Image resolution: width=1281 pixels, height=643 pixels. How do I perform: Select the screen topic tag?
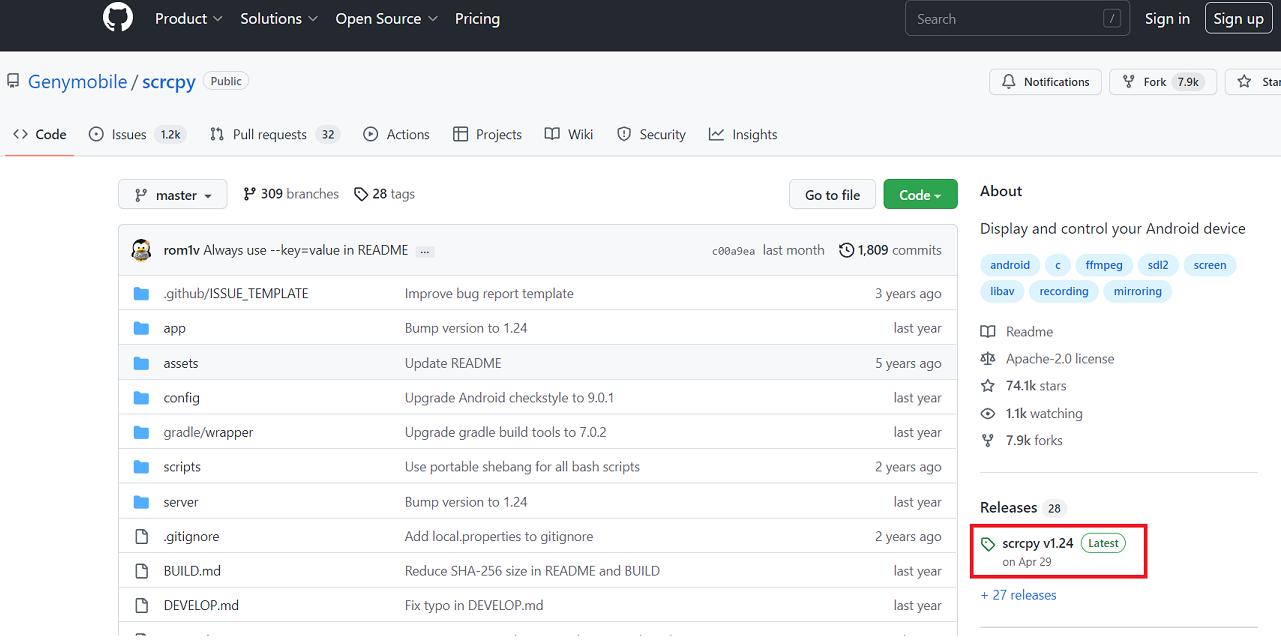click(1210, 265)
